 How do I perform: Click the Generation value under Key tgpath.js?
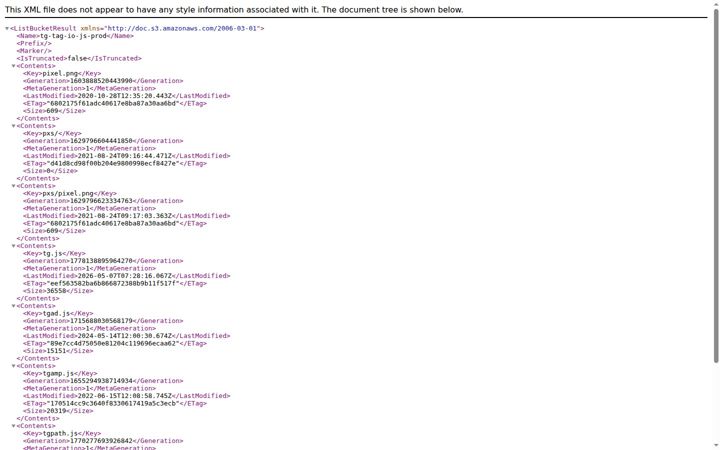coord(101,441)
